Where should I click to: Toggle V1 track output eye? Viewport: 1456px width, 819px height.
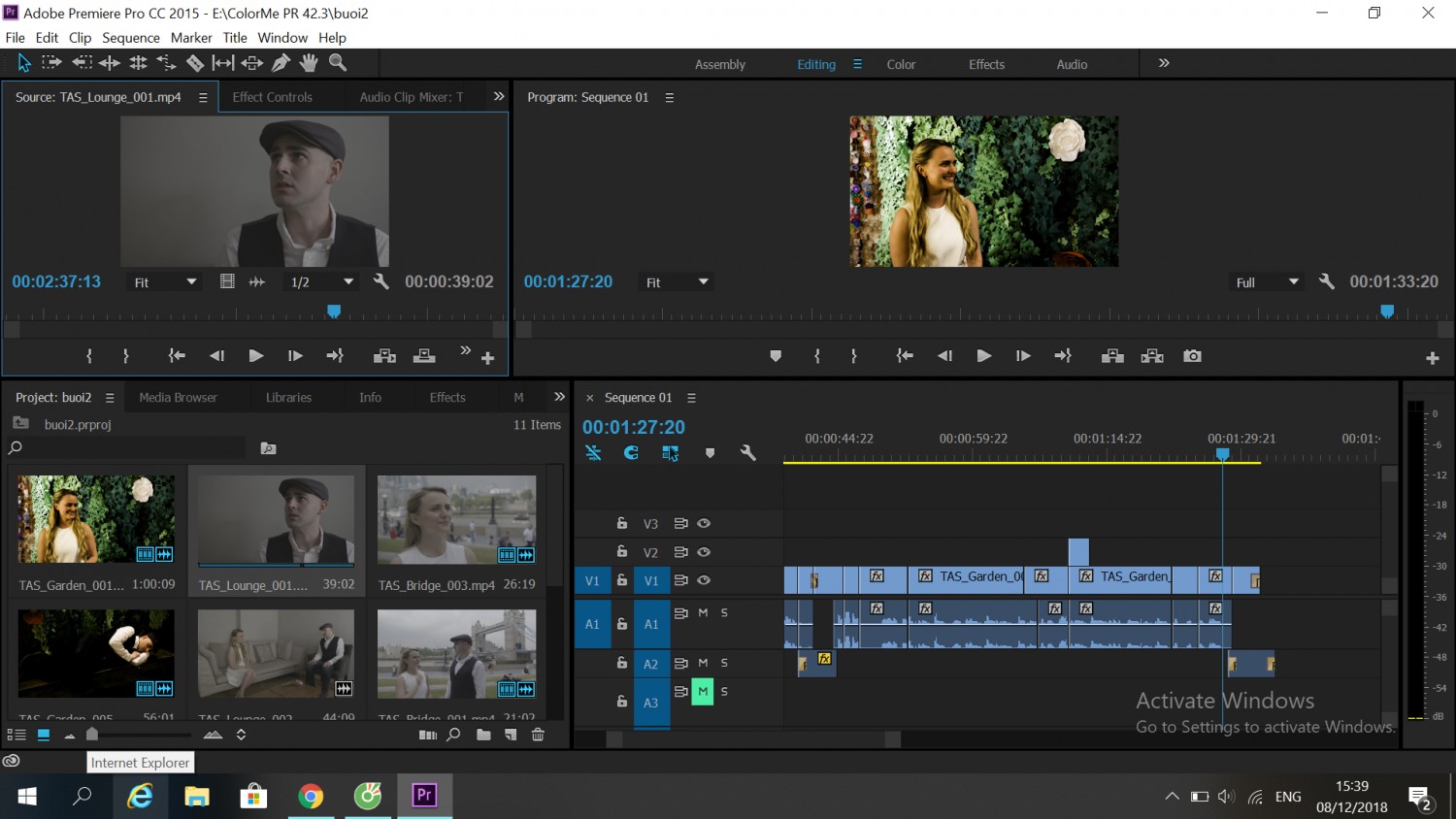704,580
